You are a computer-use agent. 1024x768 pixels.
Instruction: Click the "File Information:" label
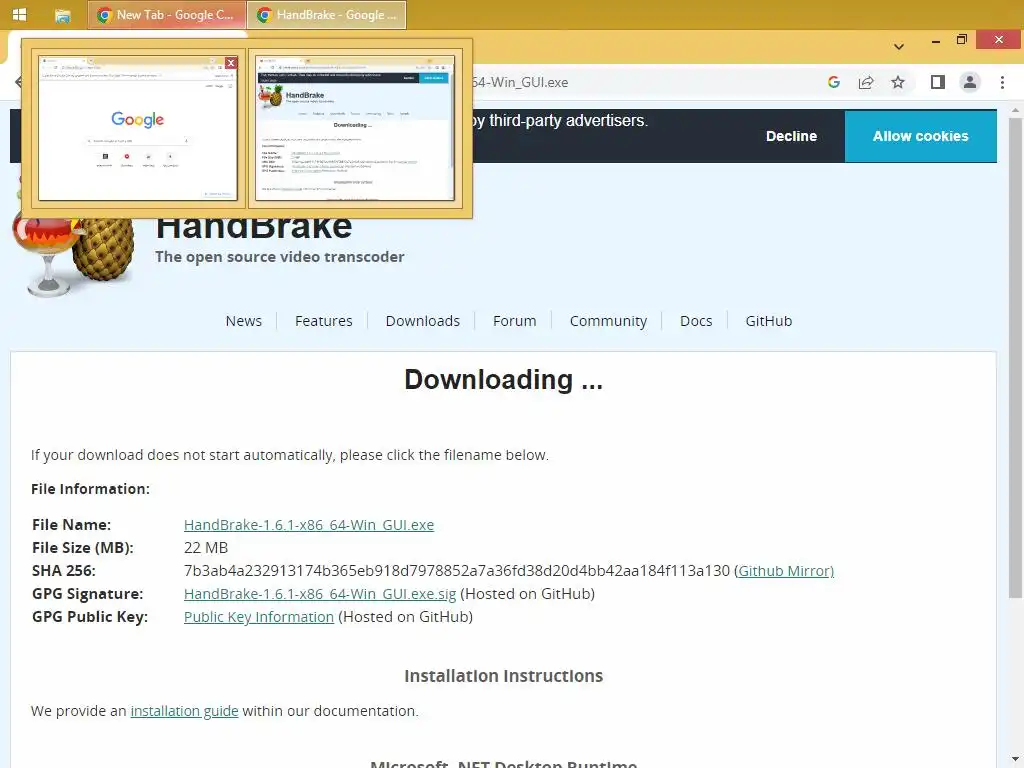click(90, 489)
